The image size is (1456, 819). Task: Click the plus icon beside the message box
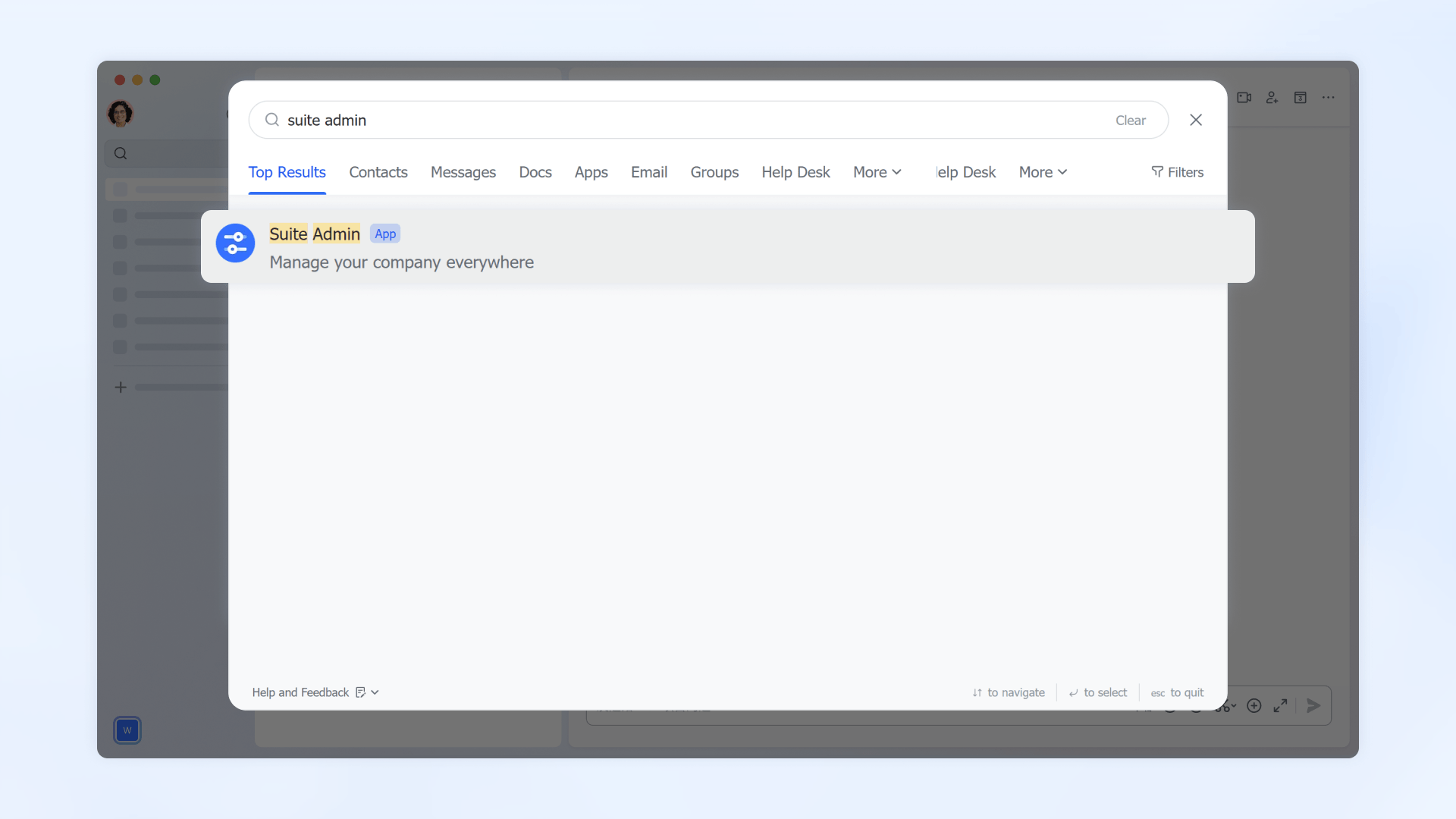point(1255,705)
